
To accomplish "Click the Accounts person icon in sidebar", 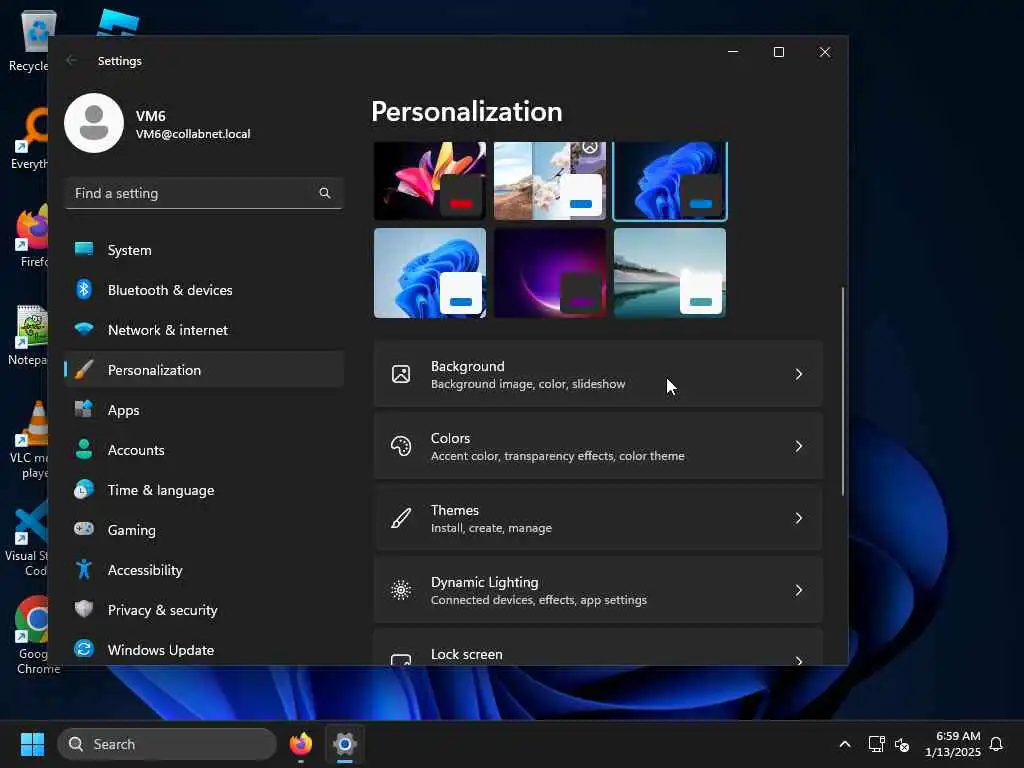I will (x=84, y=449).
